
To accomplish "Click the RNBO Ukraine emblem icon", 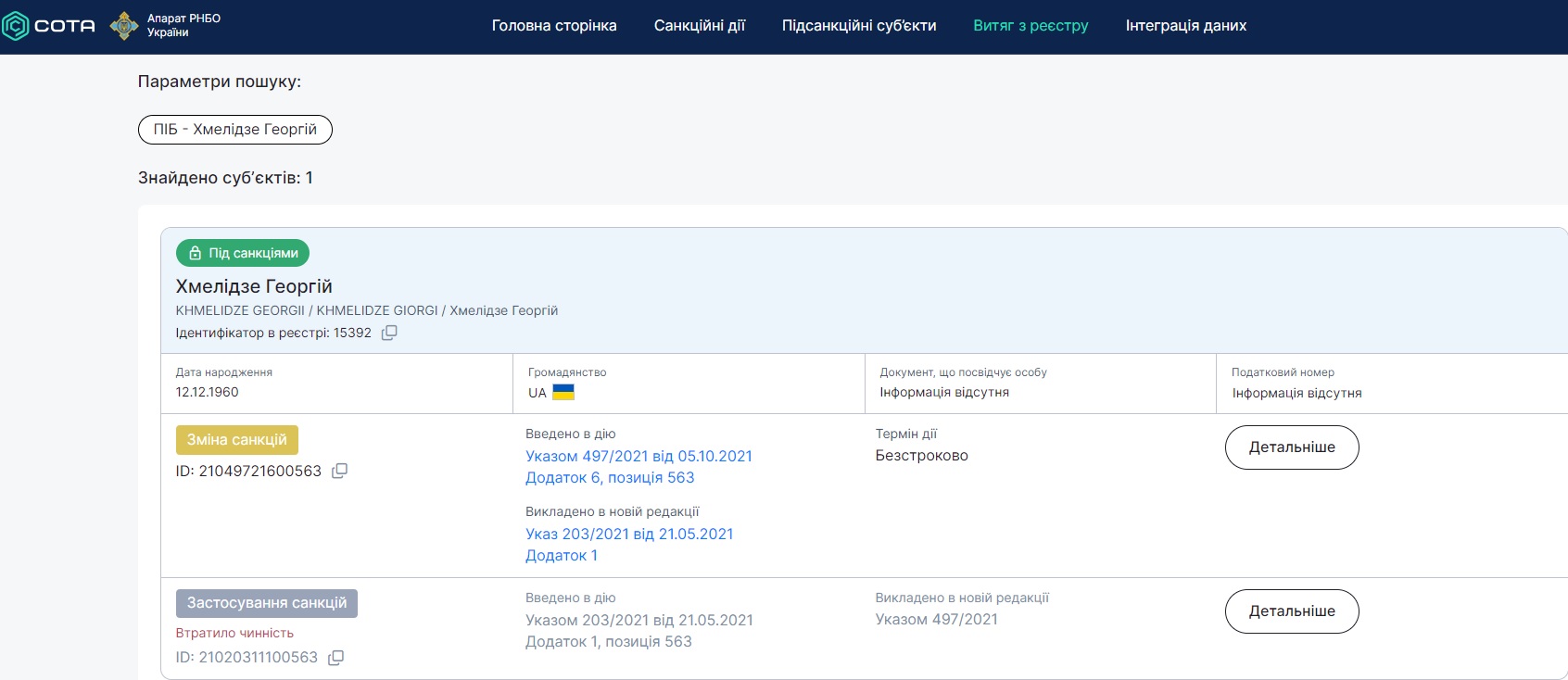I will 124,26.
